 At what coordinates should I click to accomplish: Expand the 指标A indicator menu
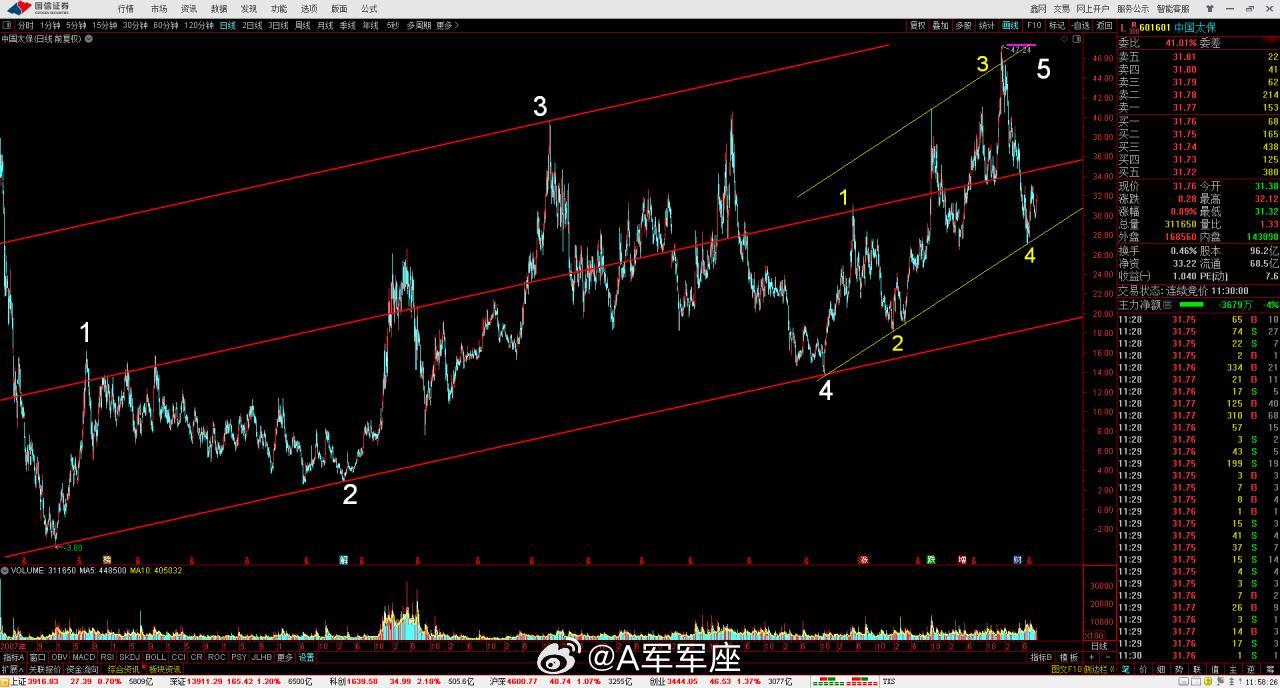point(13,657)
